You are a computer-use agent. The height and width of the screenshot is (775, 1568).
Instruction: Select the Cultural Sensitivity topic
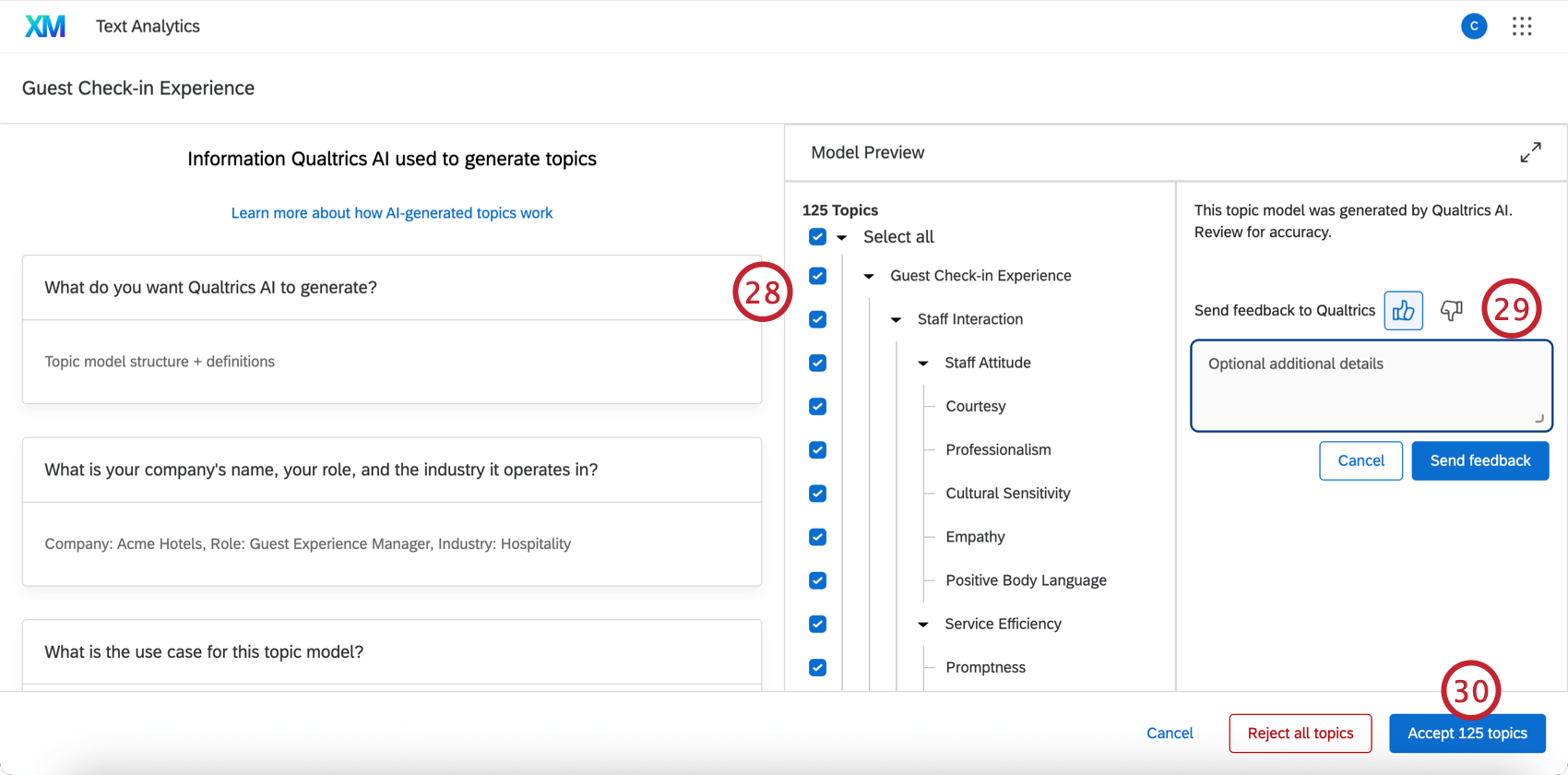[1007, 493]
